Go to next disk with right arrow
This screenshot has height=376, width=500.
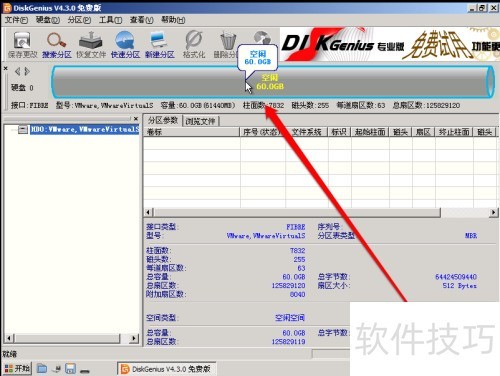[27, 71]
